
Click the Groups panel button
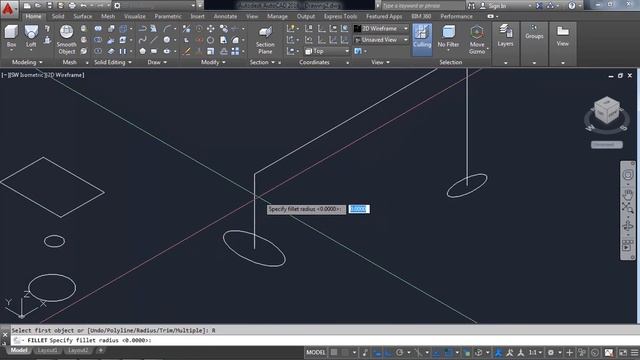pyautogui.click(x=534, y=33)
